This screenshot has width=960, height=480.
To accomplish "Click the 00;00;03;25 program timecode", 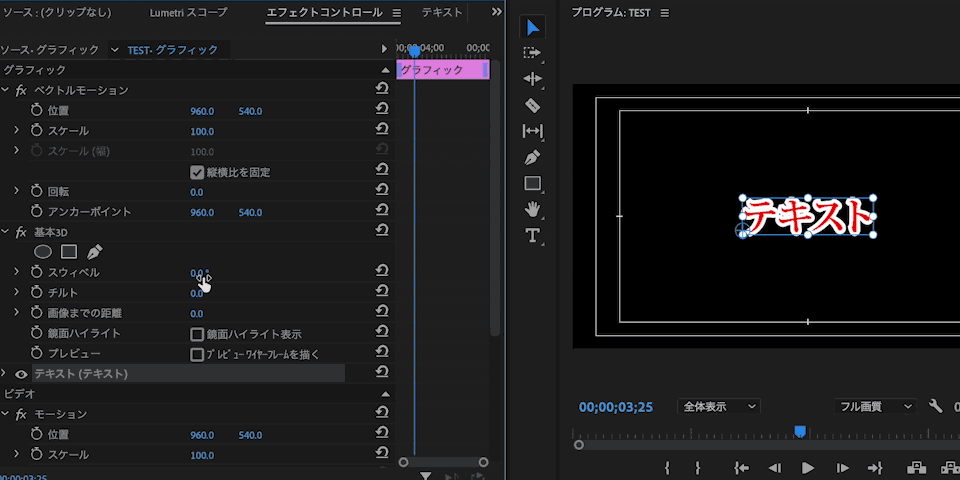I will tap(615, 407).
